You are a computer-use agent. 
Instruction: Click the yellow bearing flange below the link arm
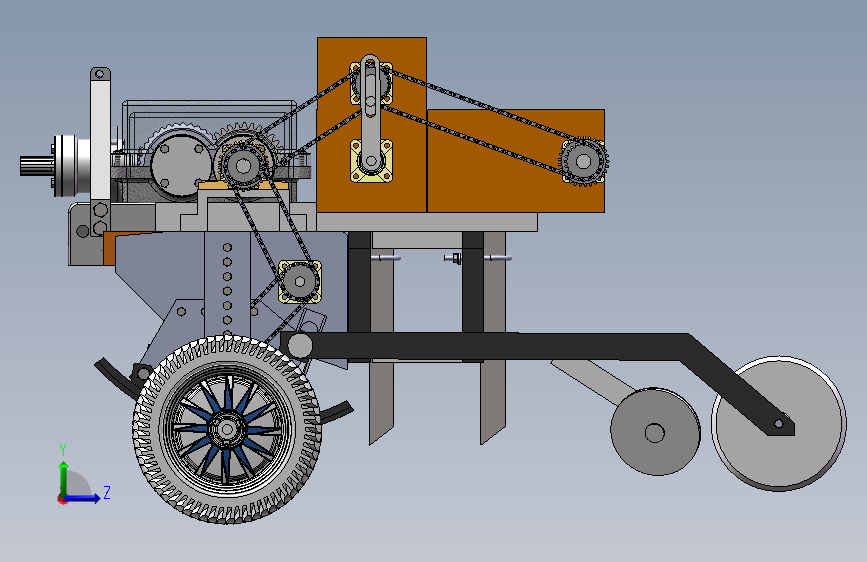(371, 161)
